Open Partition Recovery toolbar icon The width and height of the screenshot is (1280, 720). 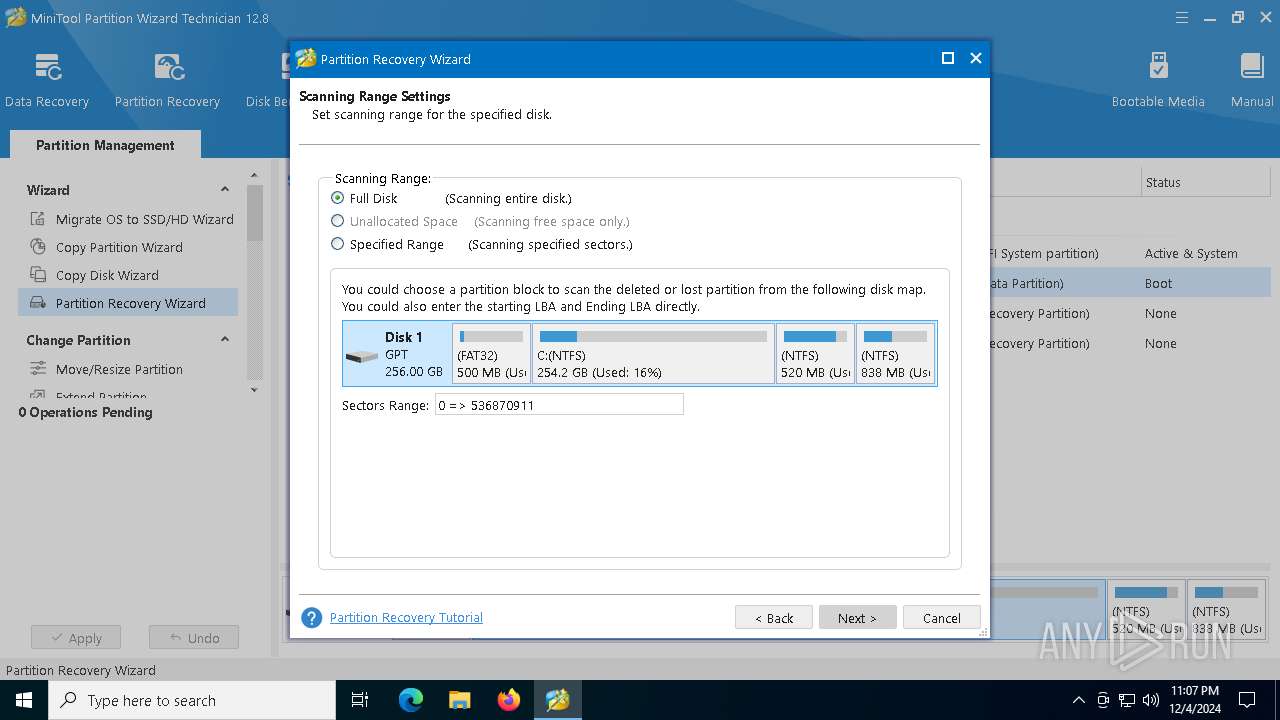pos(167,68)
